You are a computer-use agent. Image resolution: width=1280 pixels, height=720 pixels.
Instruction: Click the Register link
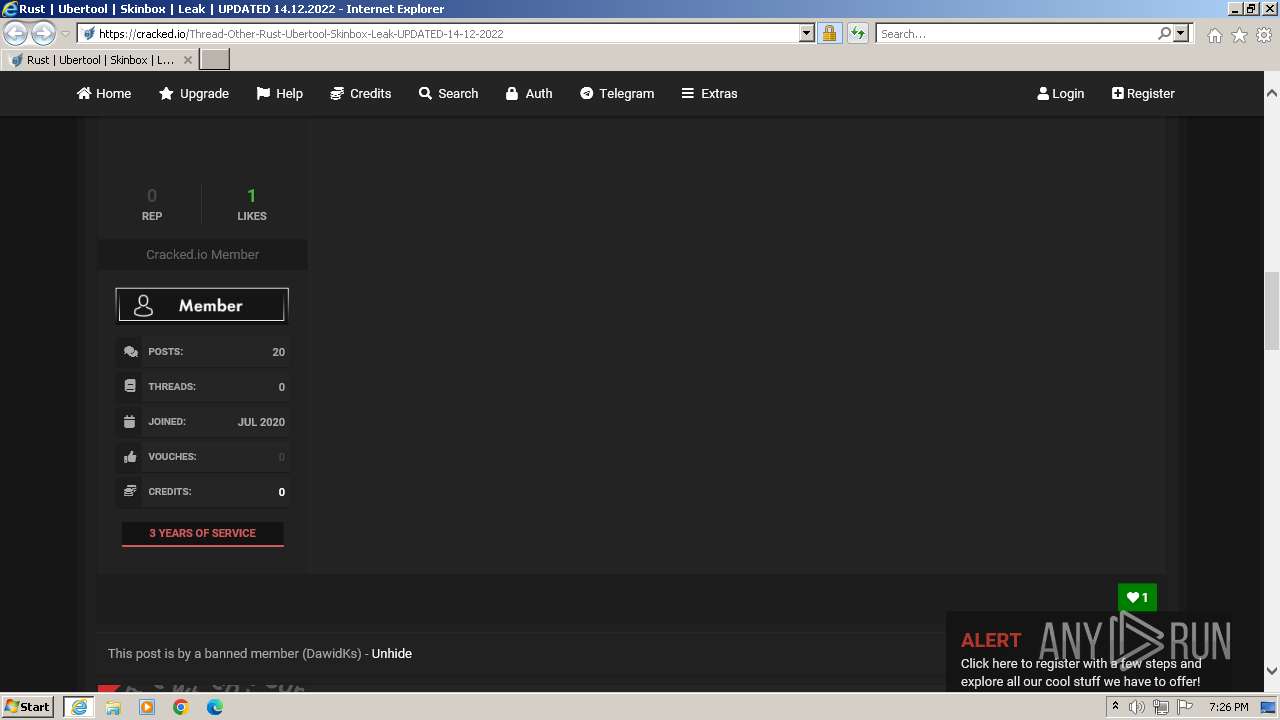[1143, 93]
